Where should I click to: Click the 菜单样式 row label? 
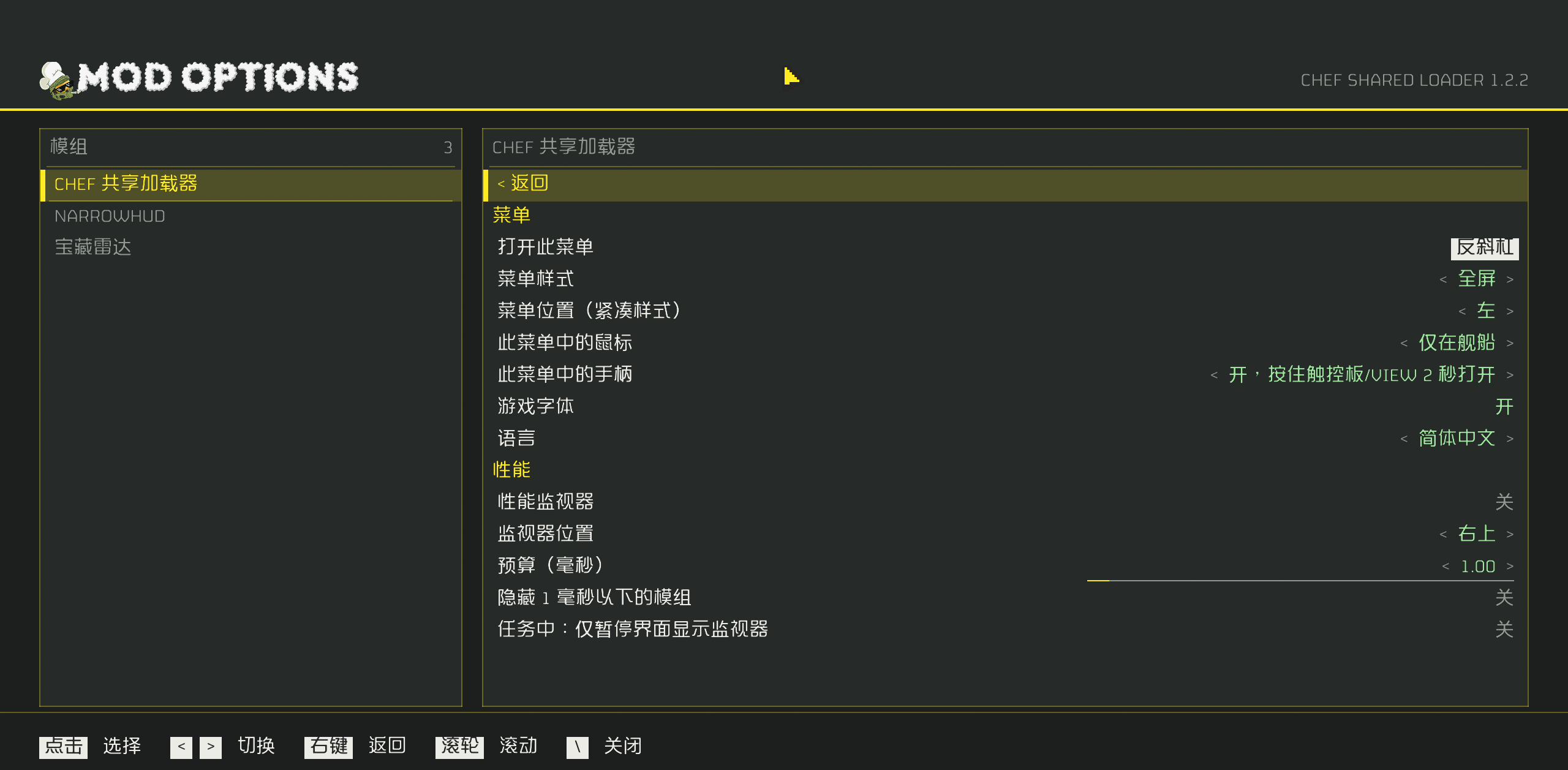pyautogui.click(x=535, y=279)
